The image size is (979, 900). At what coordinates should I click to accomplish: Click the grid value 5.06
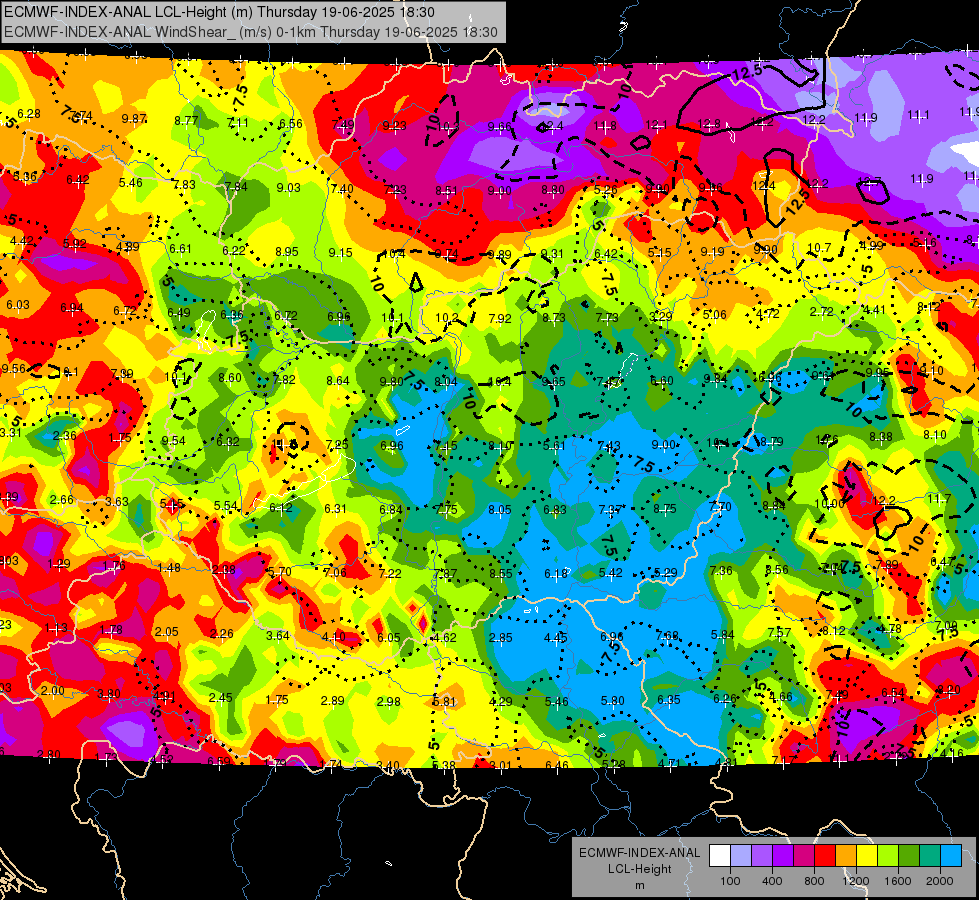(714, 315)
